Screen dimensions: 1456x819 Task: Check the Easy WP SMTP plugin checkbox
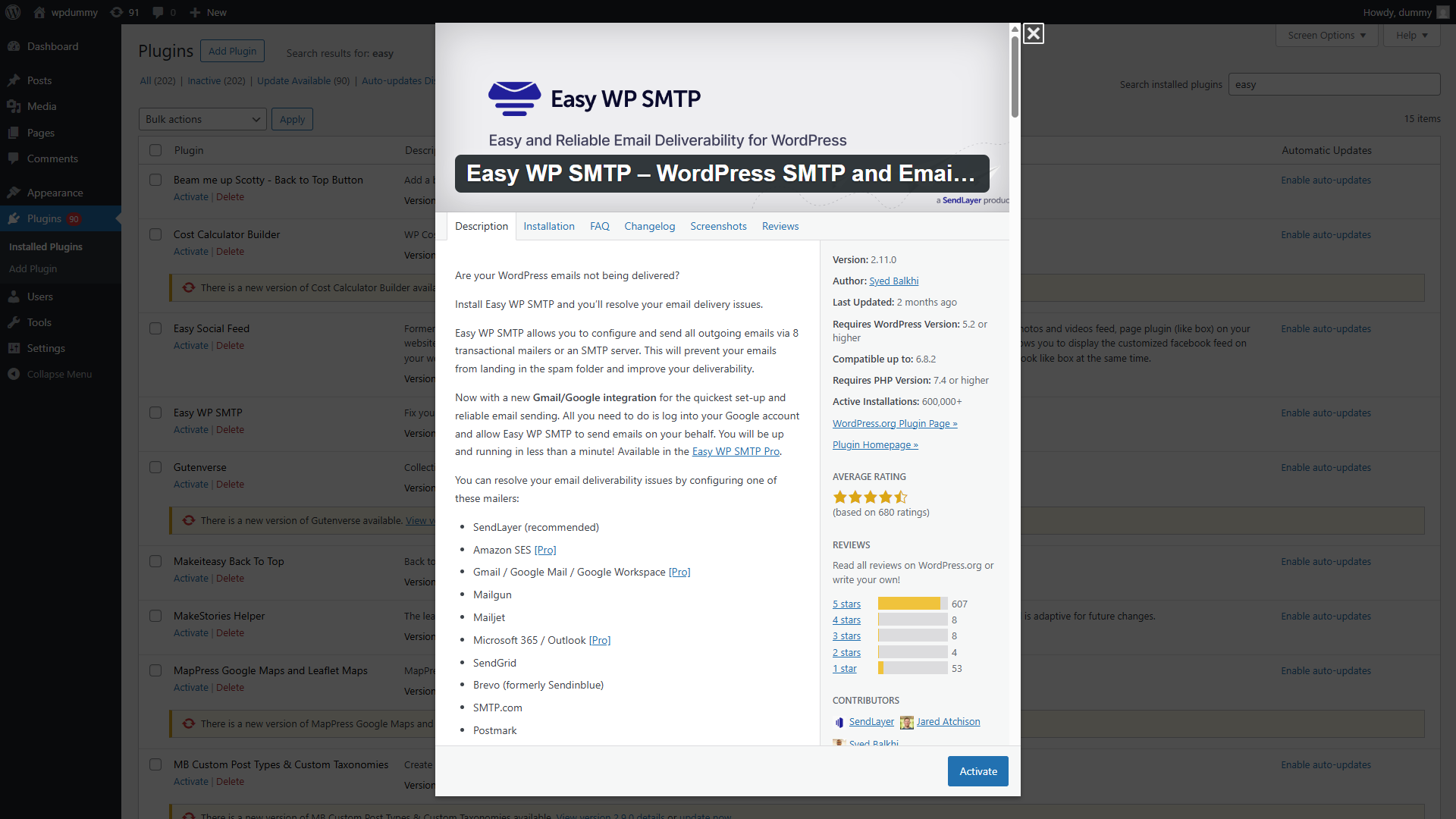pyautogui.click(x=155, y=413)
